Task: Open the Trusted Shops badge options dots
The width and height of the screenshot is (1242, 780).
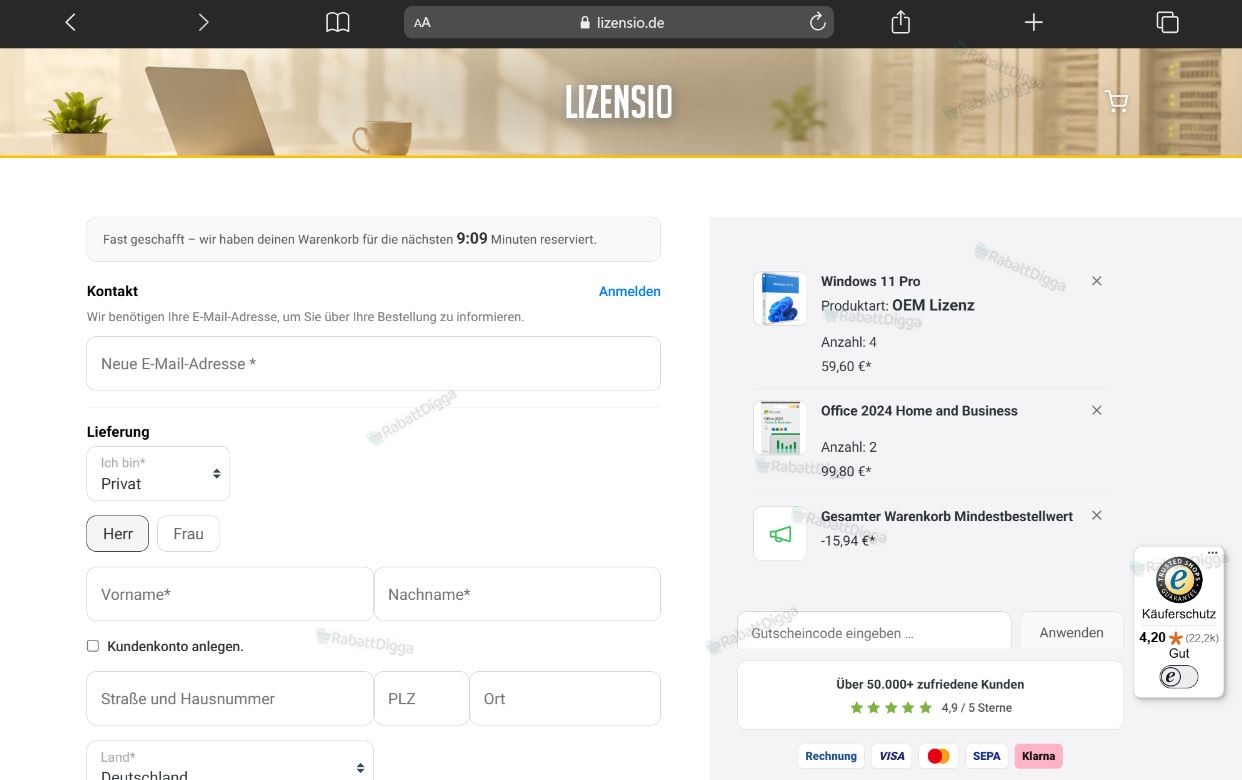Action: click(1213, 553)
